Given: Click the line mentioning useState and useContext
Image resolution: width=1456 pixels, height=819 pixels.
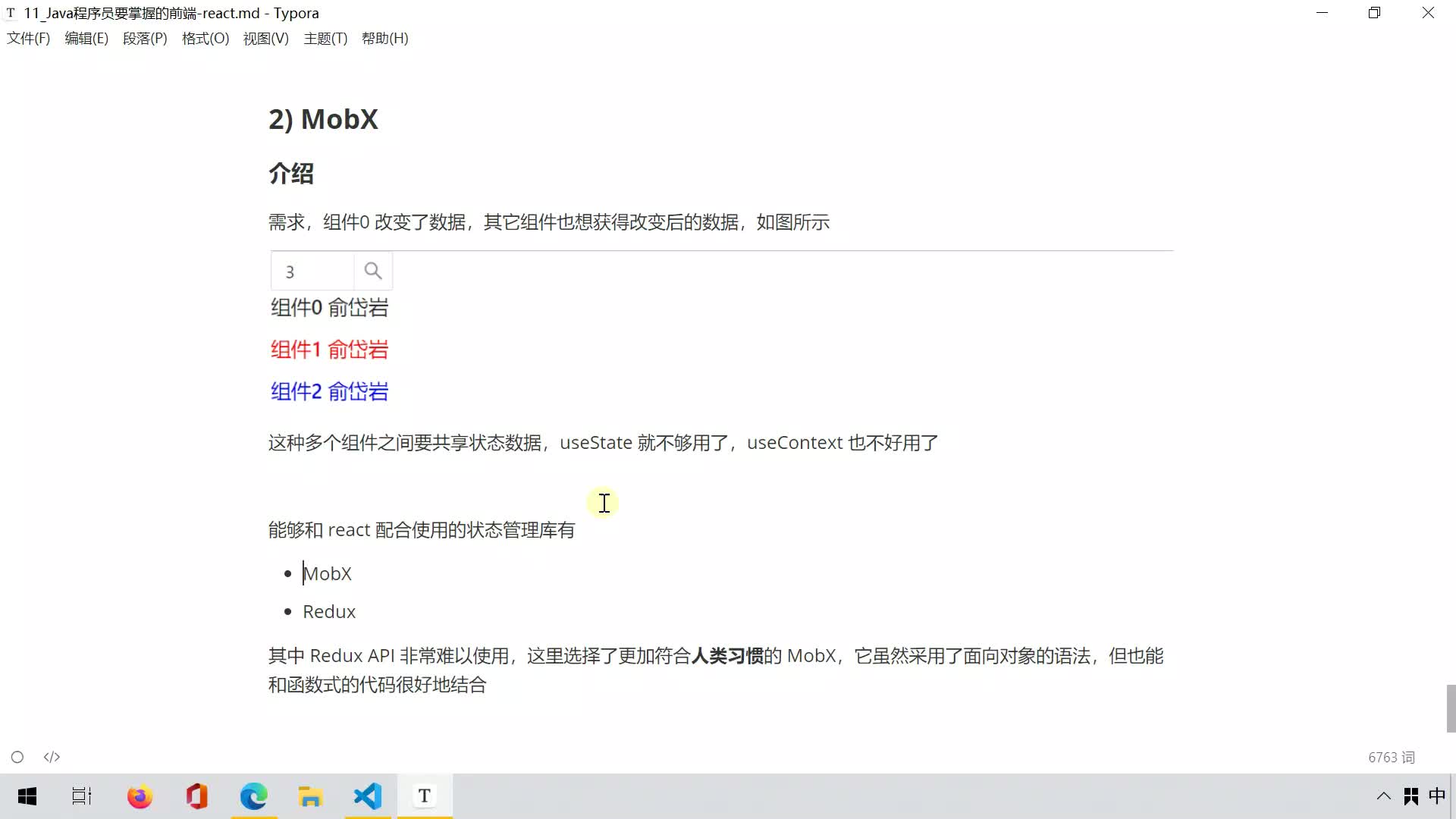Looking at the screenshot, I should pyautogui.click(x=603, y=443).
